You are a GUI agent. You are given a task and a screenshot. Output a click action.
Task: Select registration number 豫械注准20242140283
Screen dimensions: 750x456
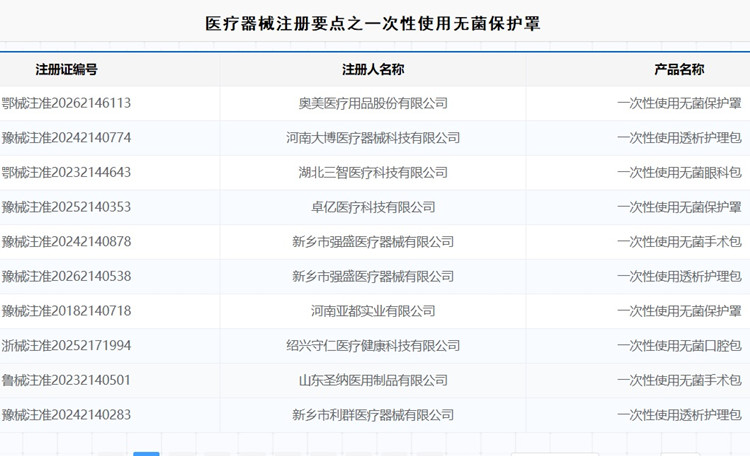66,415
